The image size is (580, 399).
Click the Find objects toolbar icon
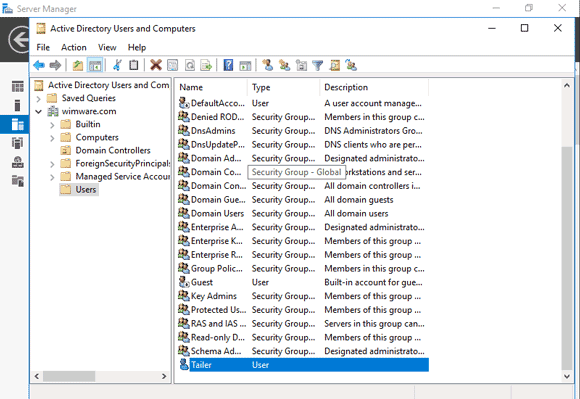[334, 65]
